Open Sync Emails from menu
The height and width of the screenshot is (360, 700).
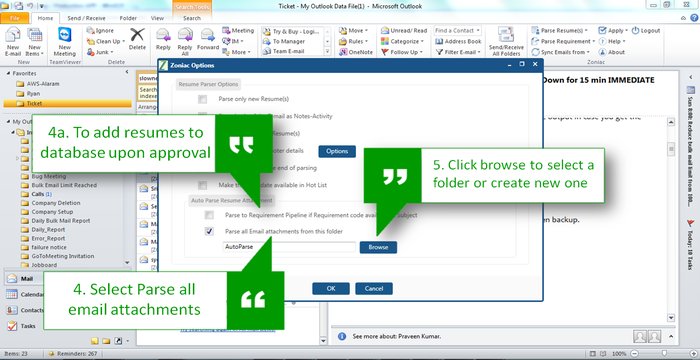coord(562,52)
